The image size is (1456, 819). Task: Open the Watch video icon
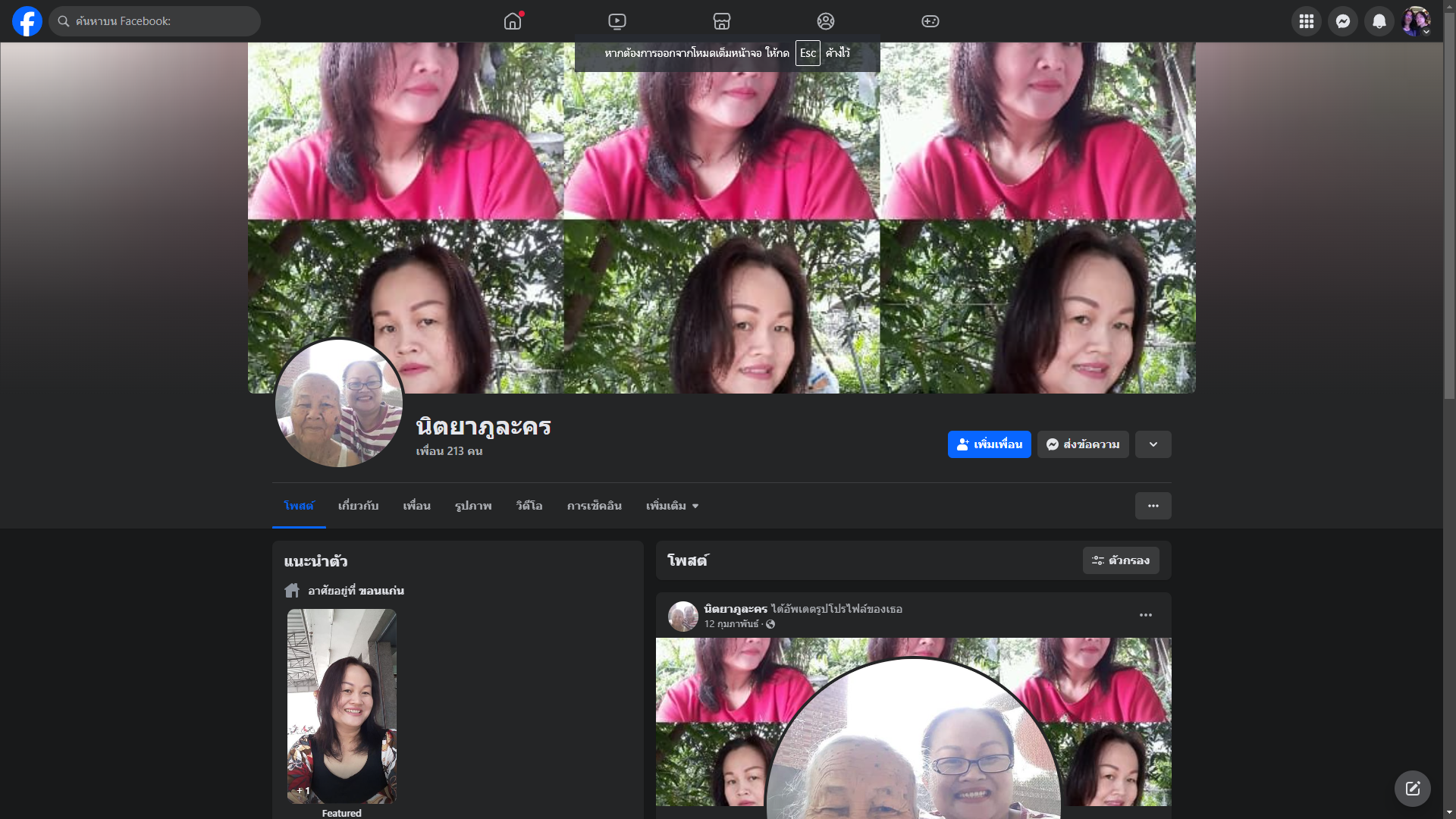[617, 21]
